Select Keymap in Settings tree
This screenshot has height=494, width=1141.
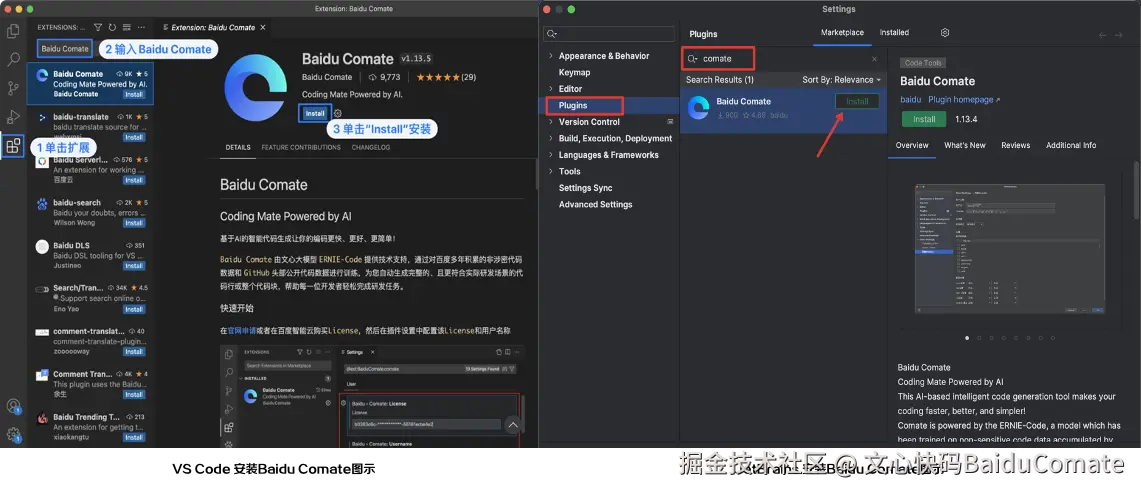[x=574, y=73]
